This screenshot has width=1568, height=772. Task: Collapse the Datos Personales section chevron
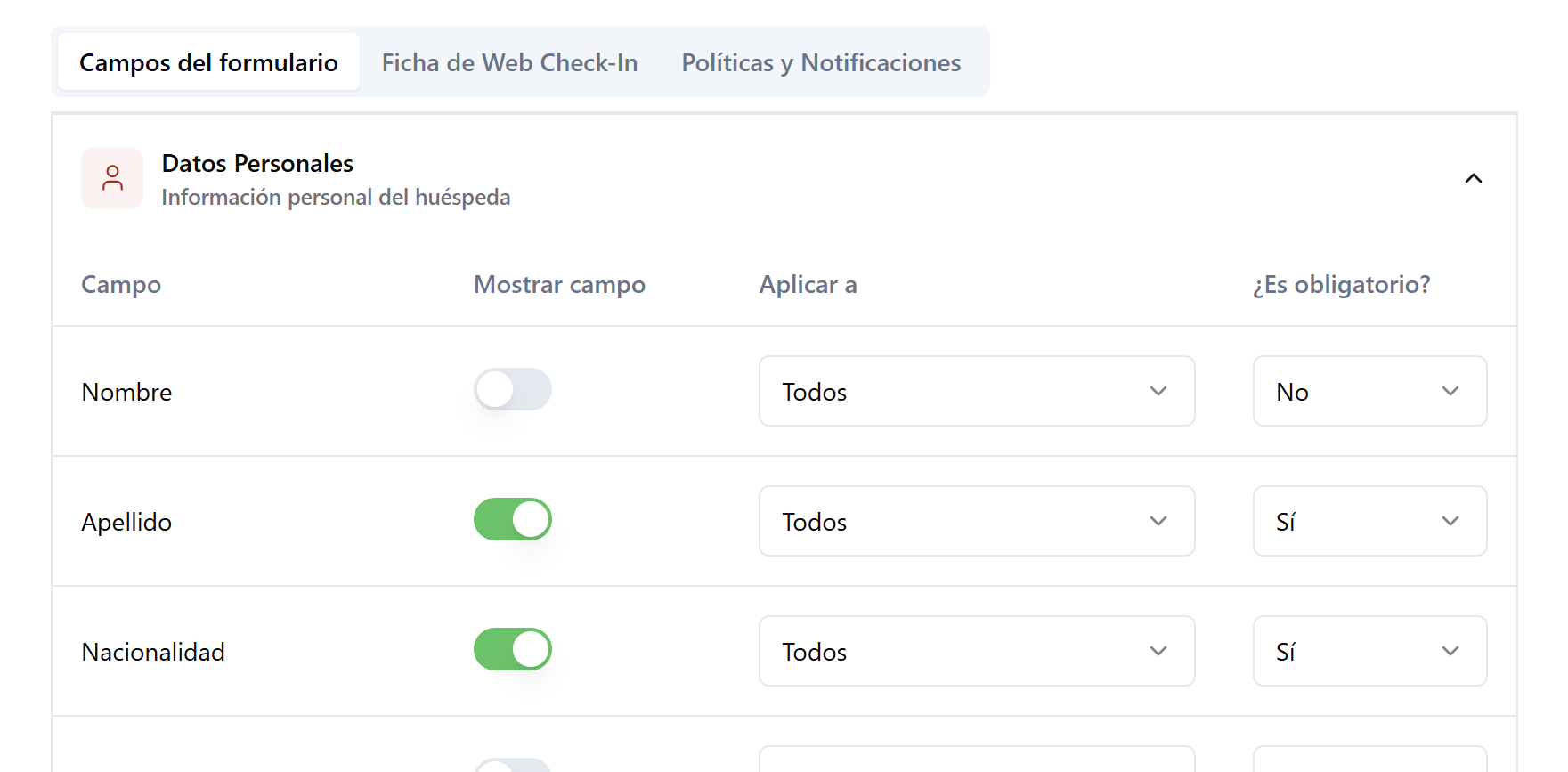(1474, 179)
